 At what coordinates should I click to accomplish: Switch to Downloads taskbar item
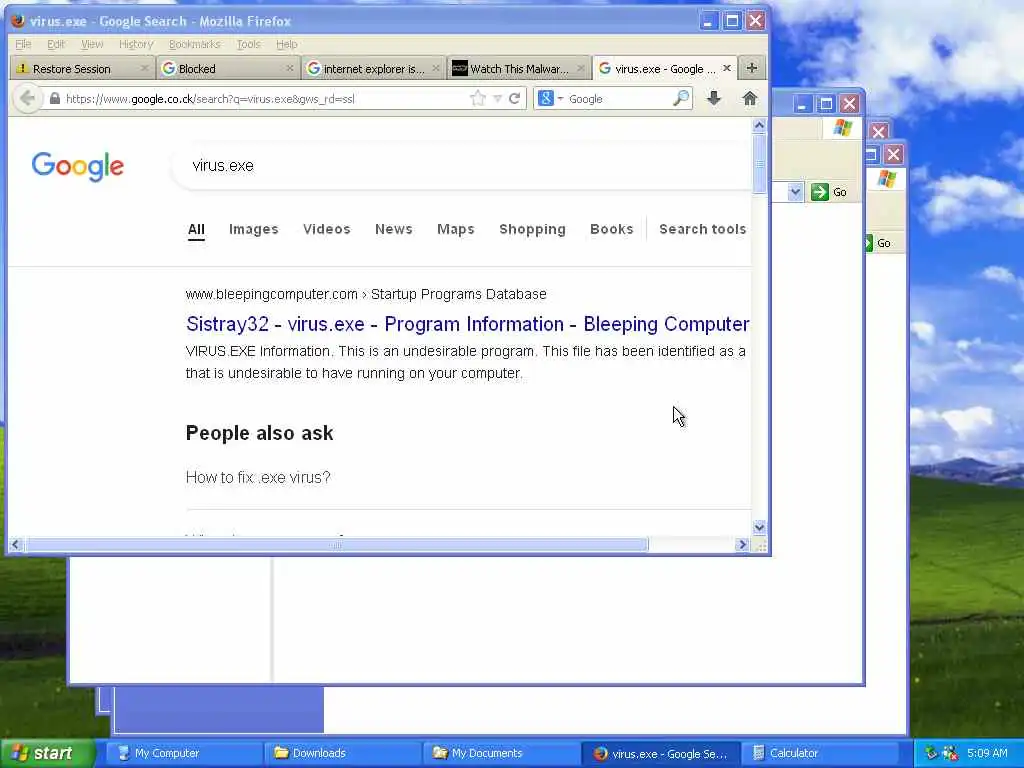[x=342, y=753]
